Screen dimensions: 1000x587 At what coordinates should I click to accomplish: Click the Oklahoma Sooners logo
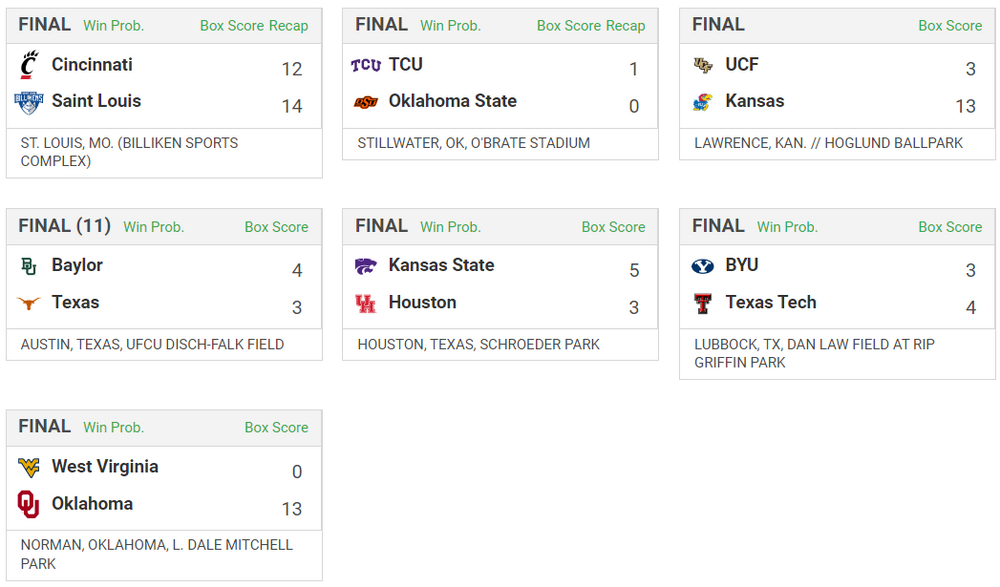pos(29,504)
